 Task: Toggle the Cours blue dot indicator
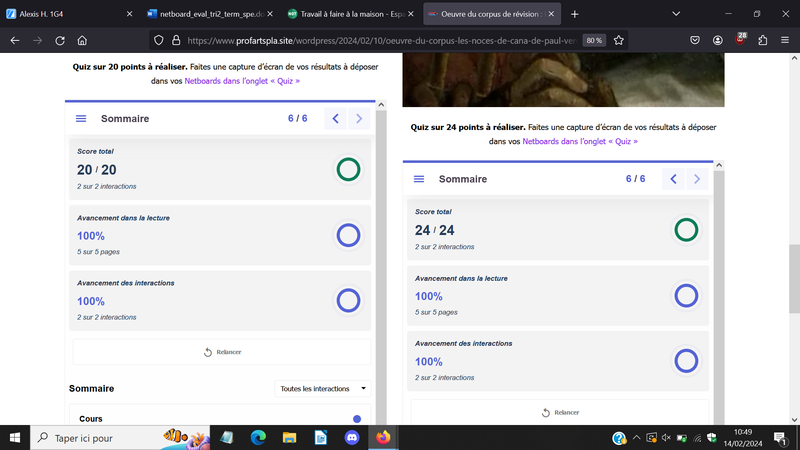357,419
